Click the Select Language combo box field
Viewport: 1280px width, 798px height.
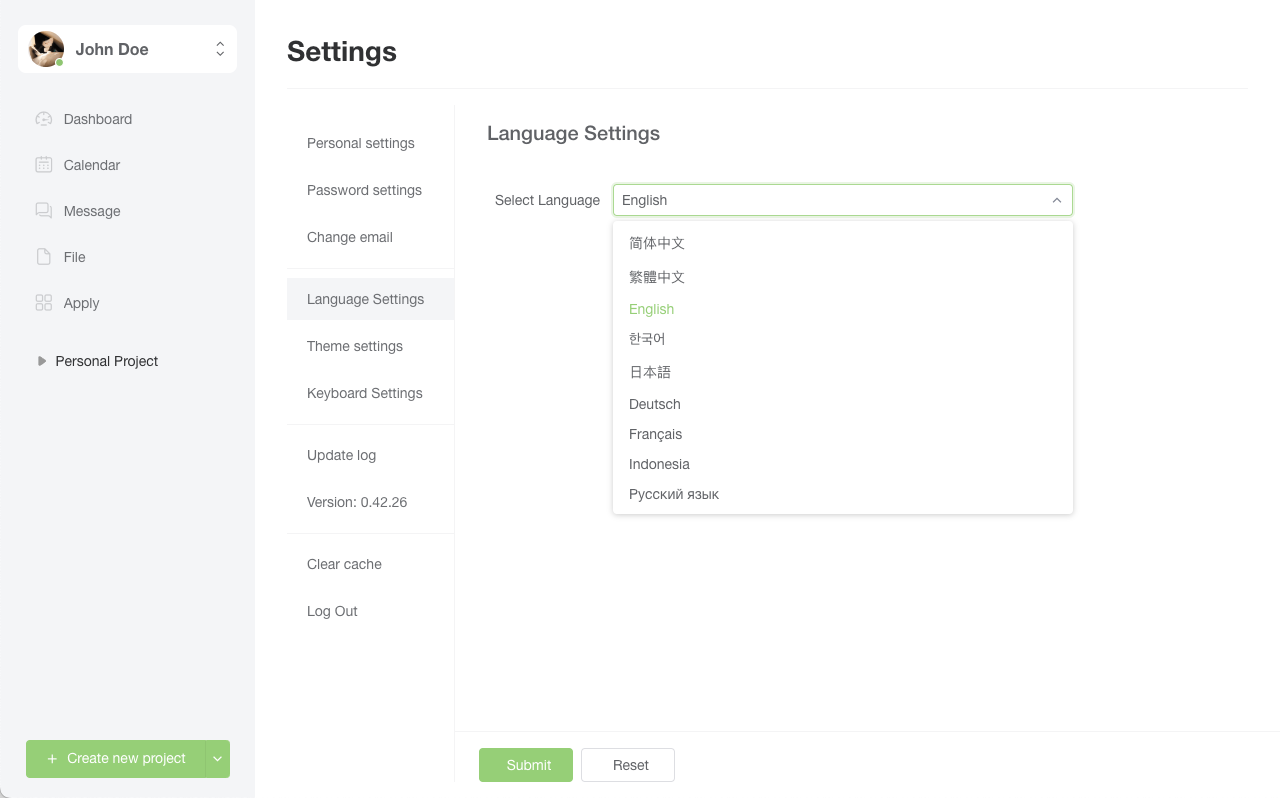[x=843, y=200]
